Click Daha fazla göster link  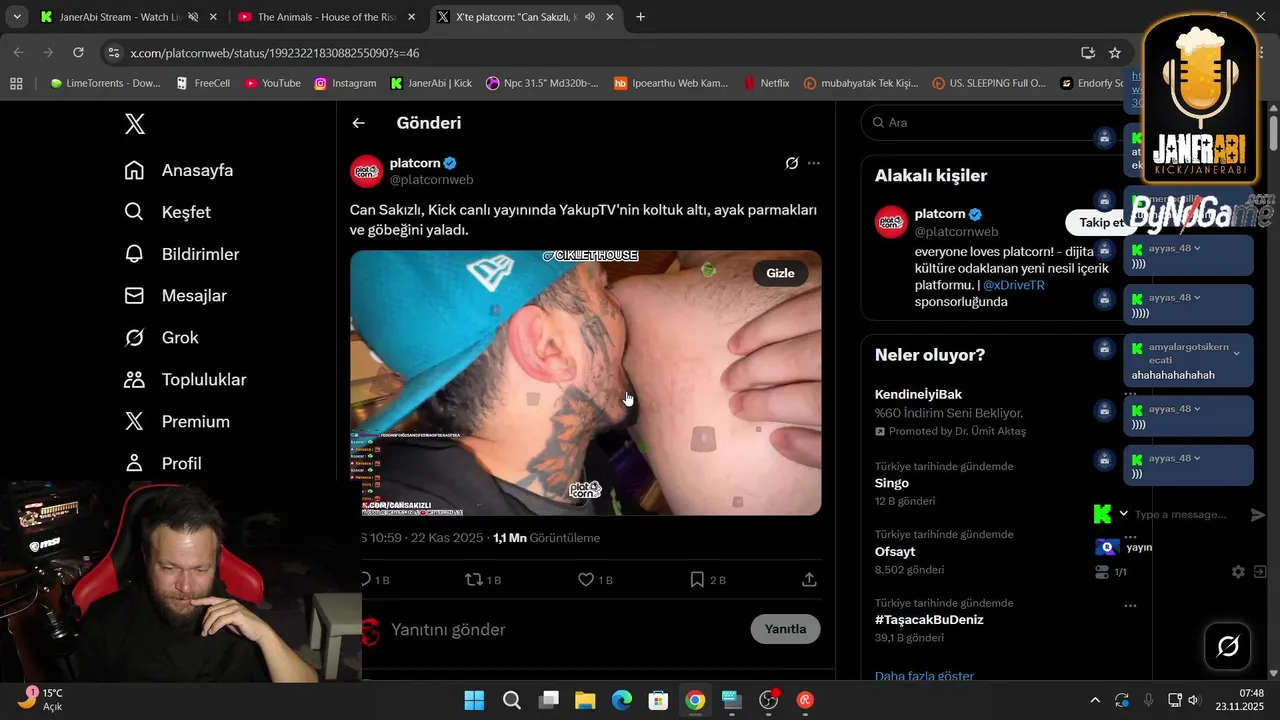pos(924,676)
